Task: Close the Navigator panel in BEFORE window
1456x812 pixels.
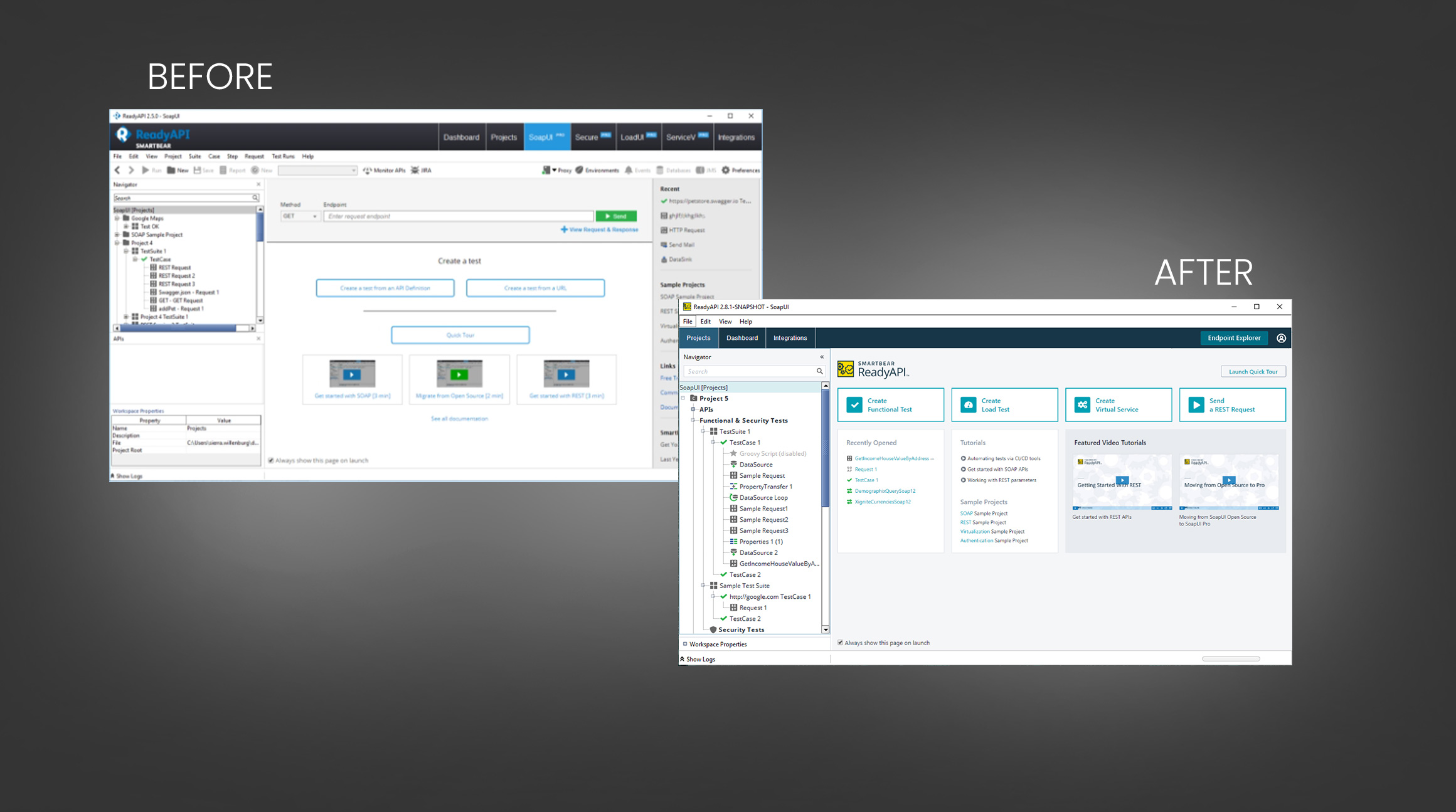Action: (258, 184)
